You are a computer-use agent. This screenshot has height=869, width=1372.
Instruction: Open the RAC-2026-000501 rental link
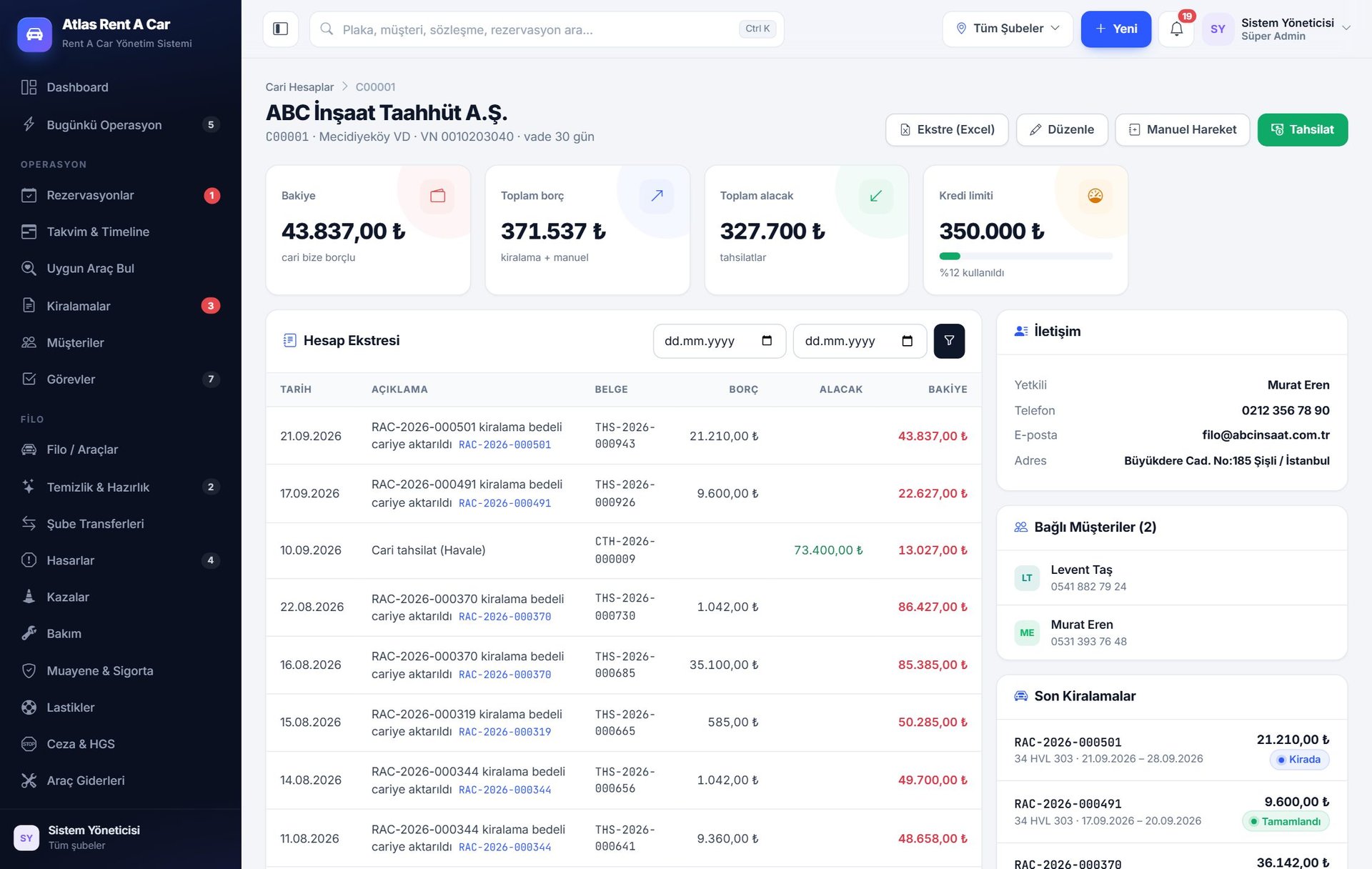point(504,445)
